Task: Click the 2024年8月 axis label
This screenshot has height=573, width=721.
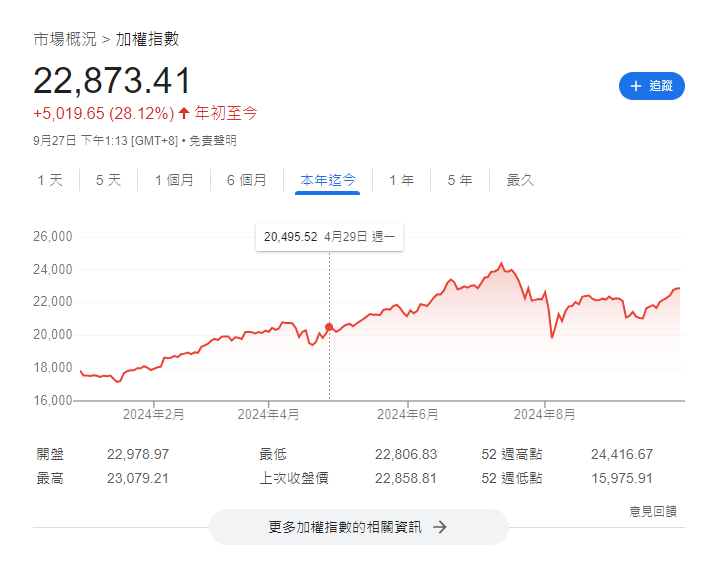Action: tap(545, 413)
